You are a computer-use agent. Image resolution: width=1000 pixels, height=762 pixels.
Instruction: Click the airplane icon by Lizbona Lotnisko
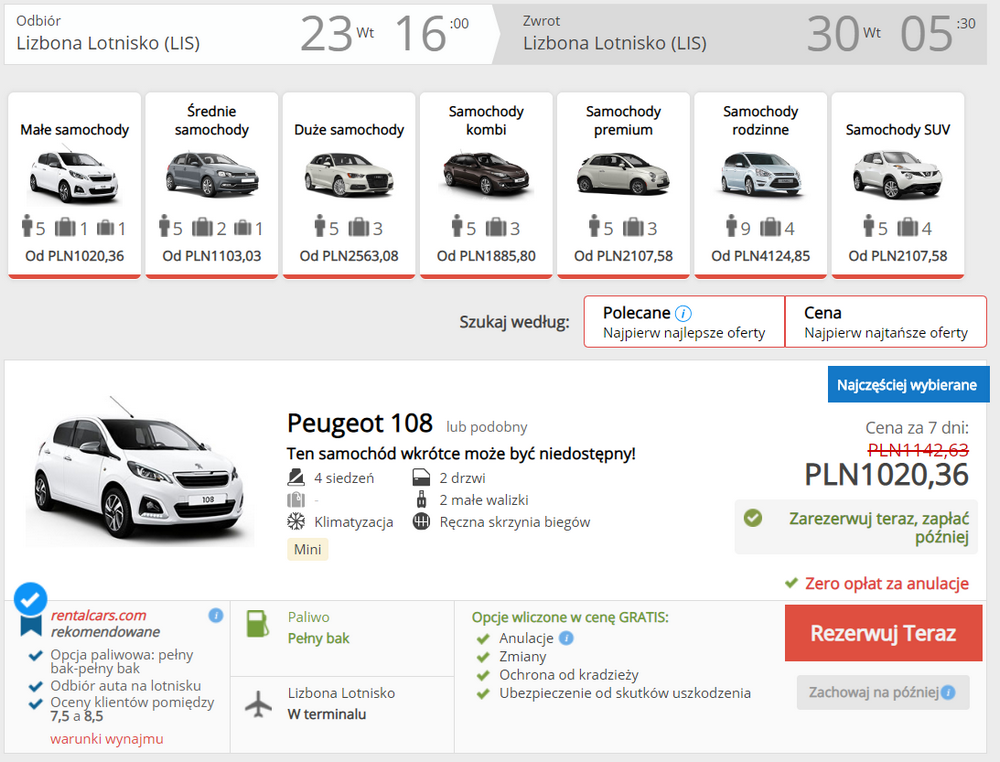tap(258, 704)
